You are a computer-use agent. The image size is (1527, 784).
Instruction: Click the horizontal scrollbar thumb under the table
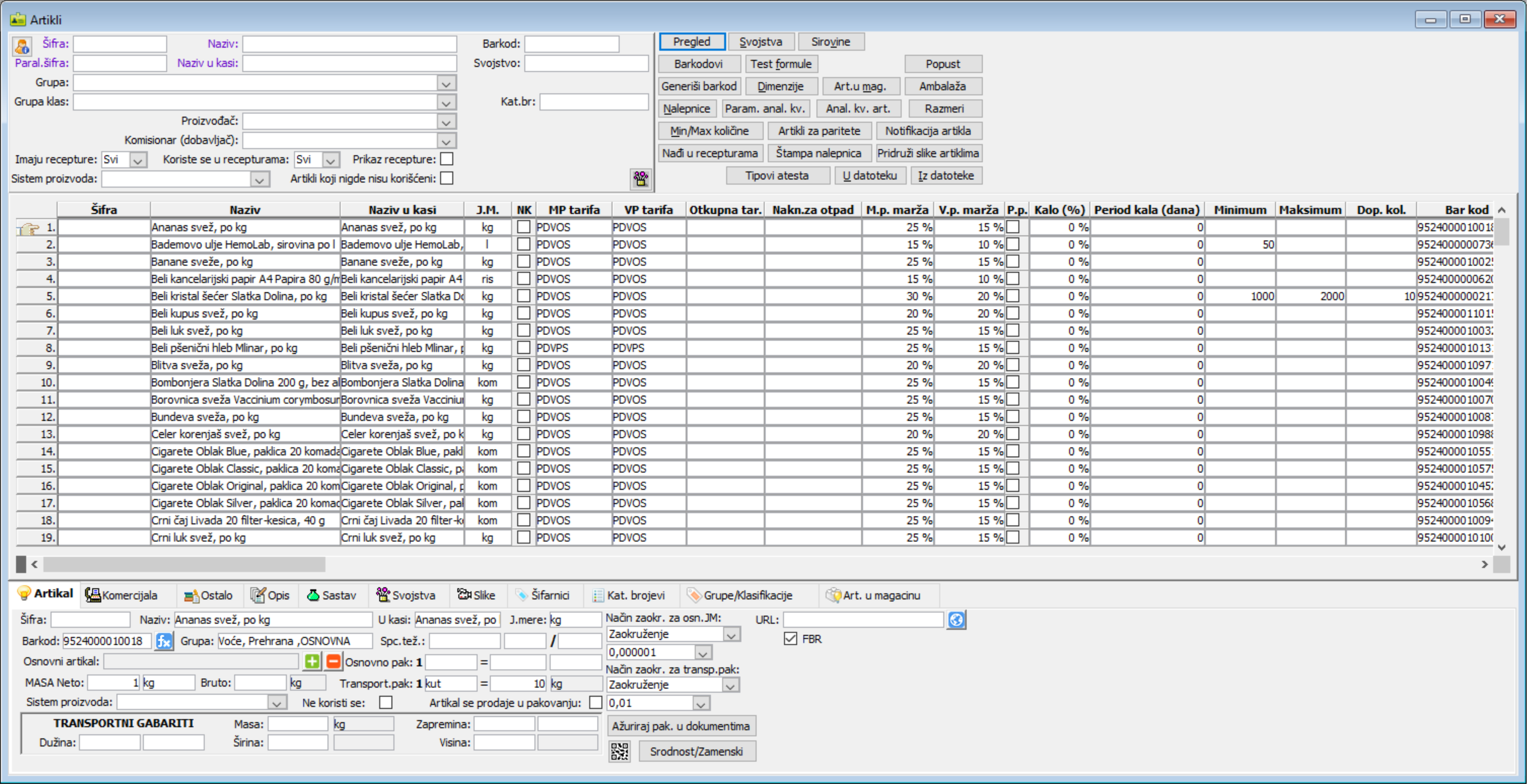[x=184, y=564]
